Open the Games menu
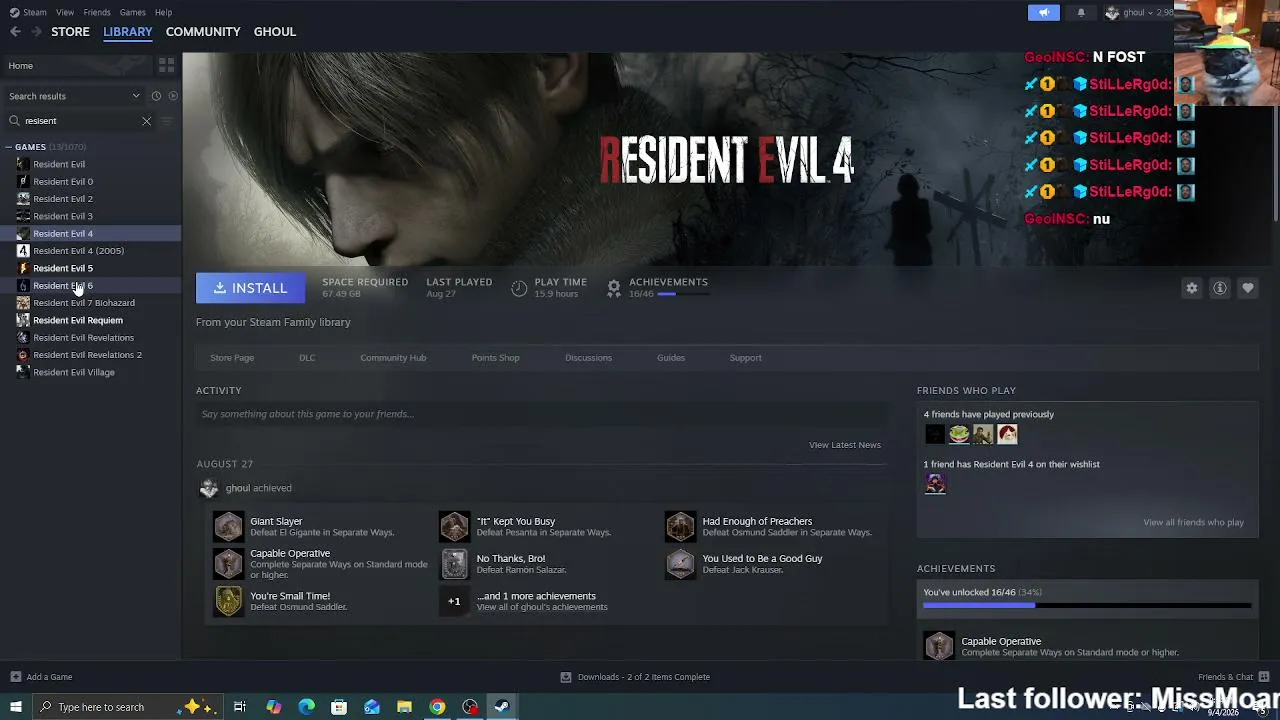This screenshot has width=1280, height=720. tap(132, 12)
